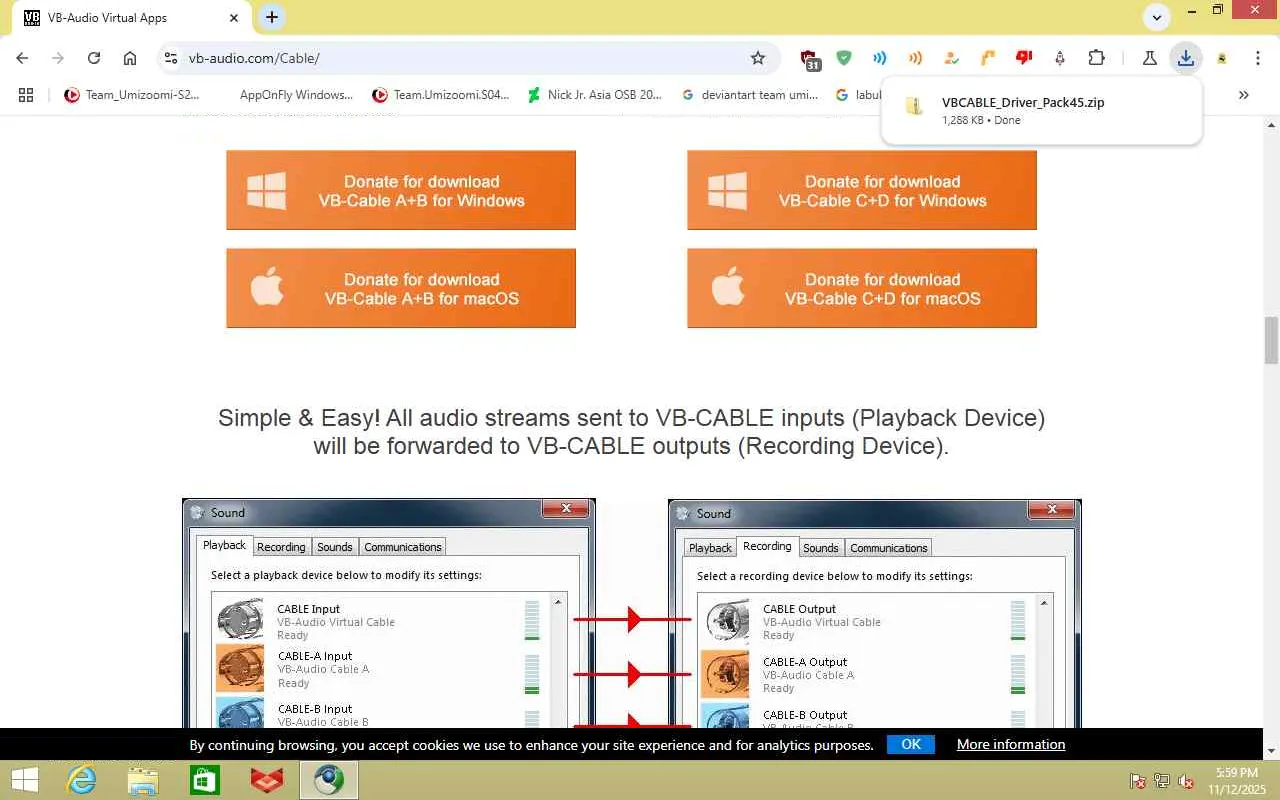Accept cookies with the OK button
1280x800 pixels.
pyautogui.click(x=911, y=744)
